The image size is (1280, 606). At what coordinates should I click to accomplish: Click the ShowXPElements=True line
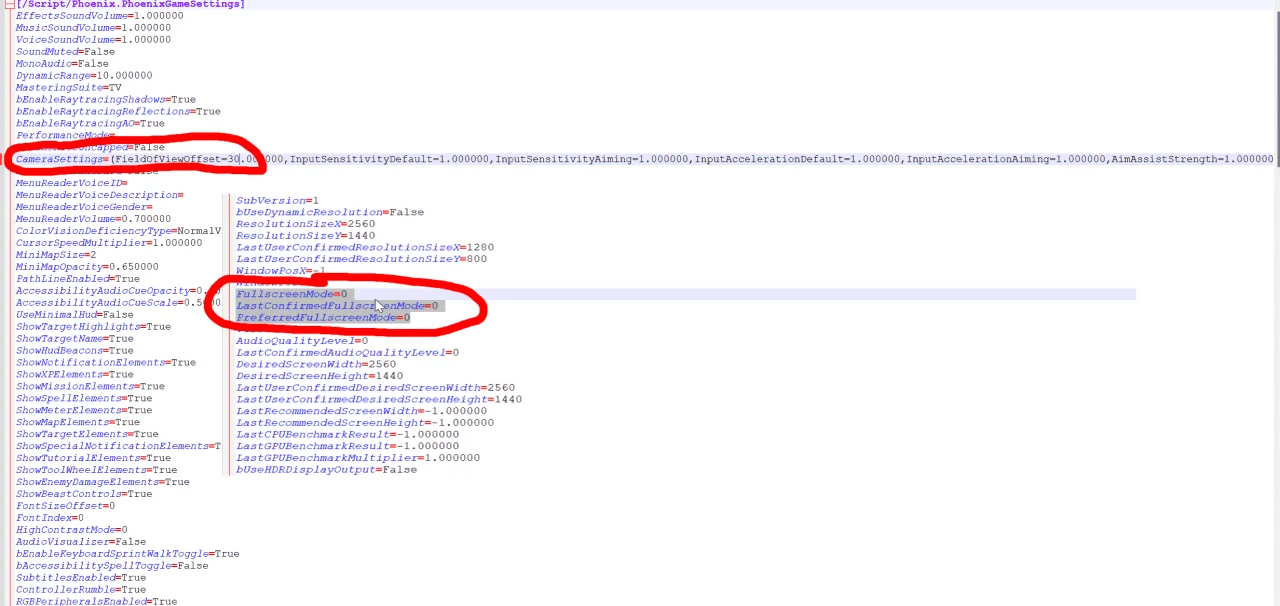point(75,376)
